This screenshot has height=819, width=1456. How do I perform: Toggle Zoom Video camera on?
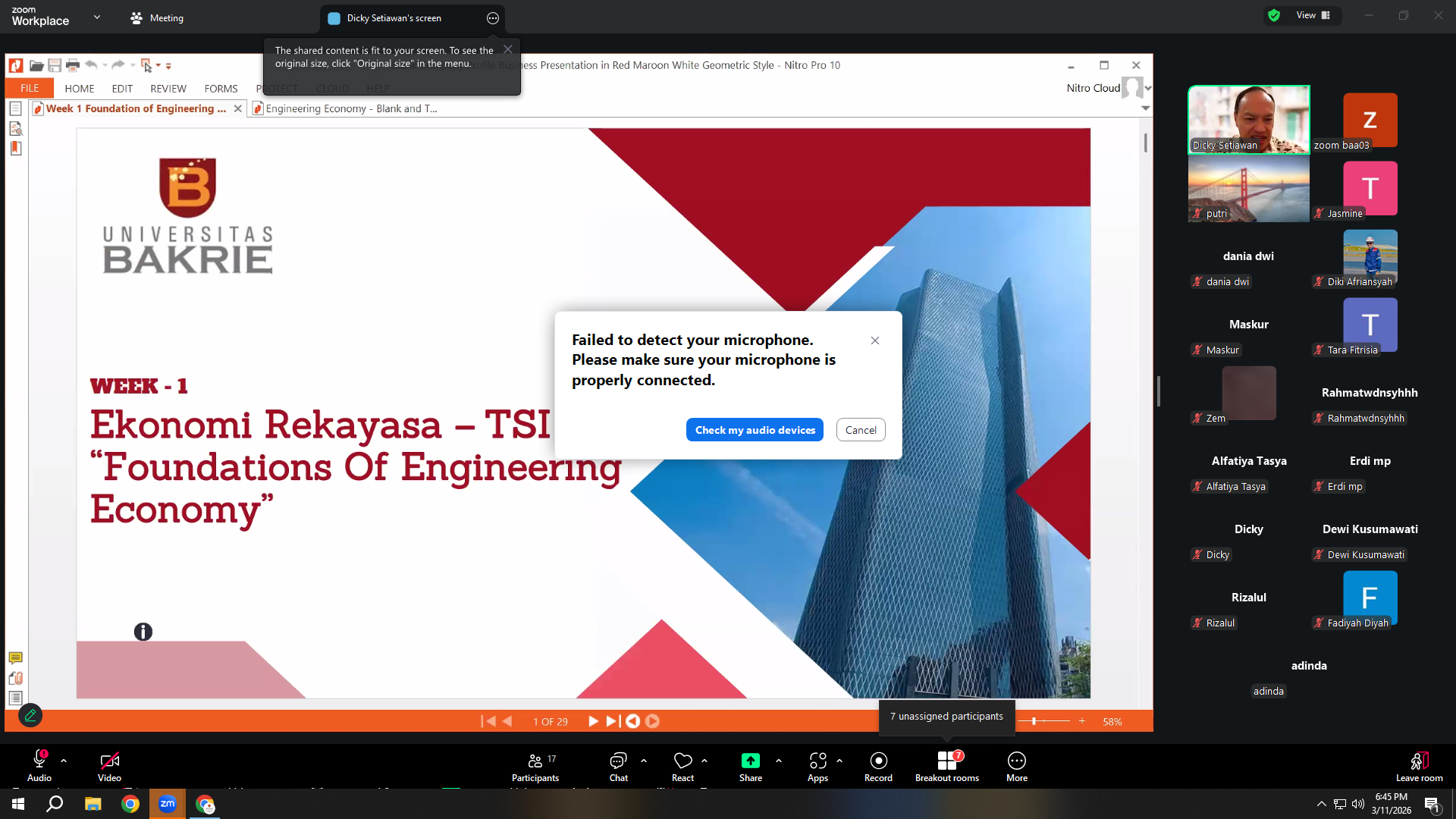pos(109,766)
